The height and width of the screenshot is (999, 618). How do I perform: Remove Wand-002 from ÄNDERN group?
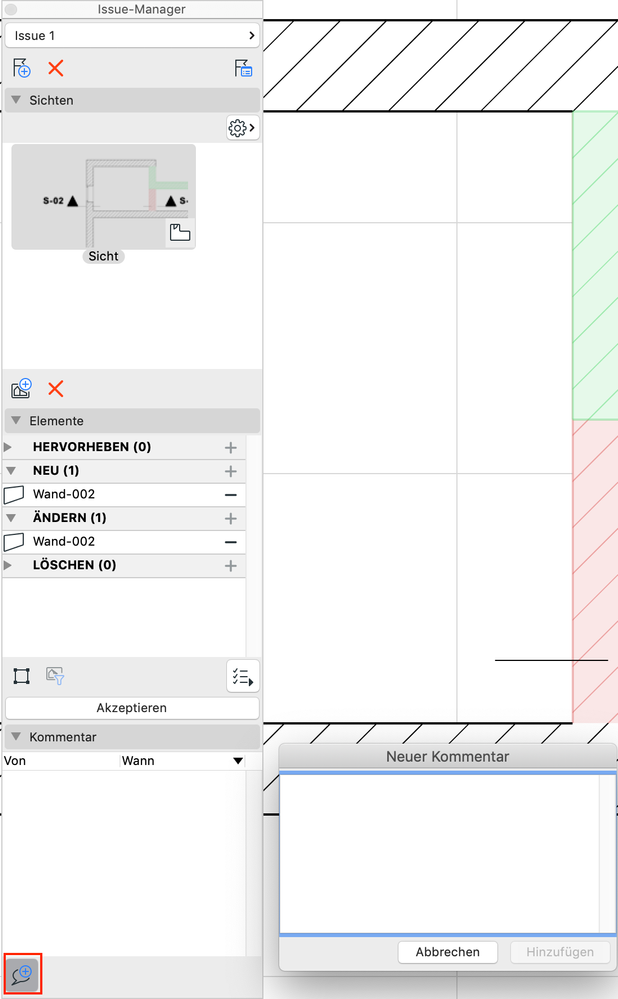231,542
